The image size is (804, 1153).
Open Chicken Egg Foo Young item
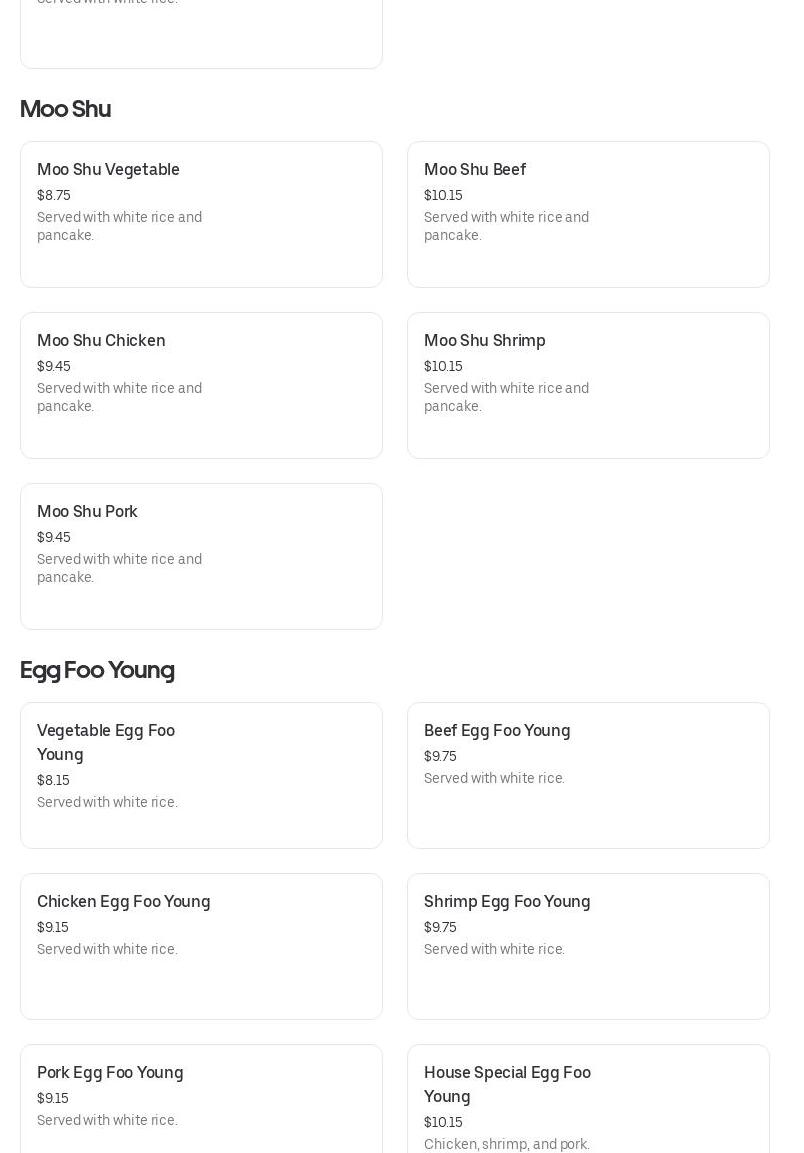(x=201, y=946)
